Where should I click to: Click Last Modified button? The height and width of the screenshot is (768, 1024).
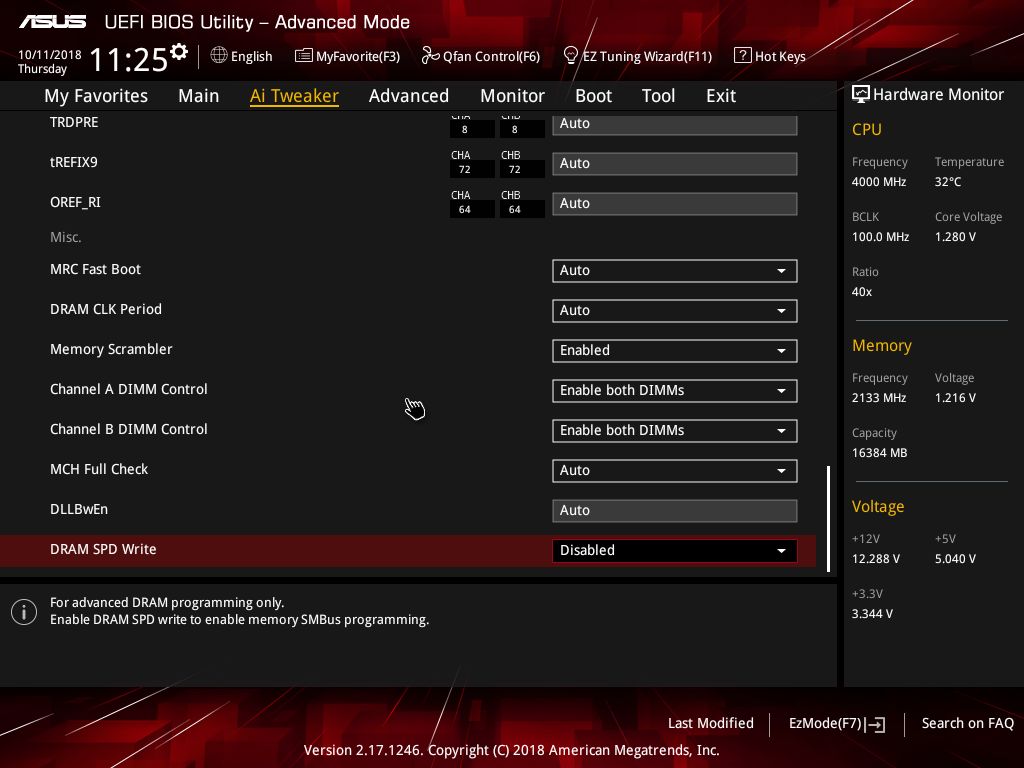(x=711, y=724)
